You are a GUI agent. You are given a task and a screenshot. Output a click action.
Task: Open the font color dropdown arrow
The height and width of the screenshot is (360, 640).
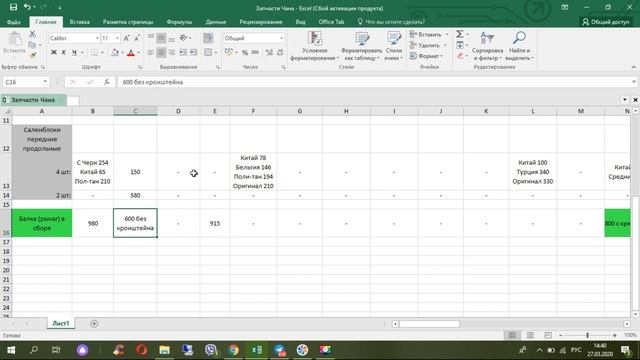(138, 52)
